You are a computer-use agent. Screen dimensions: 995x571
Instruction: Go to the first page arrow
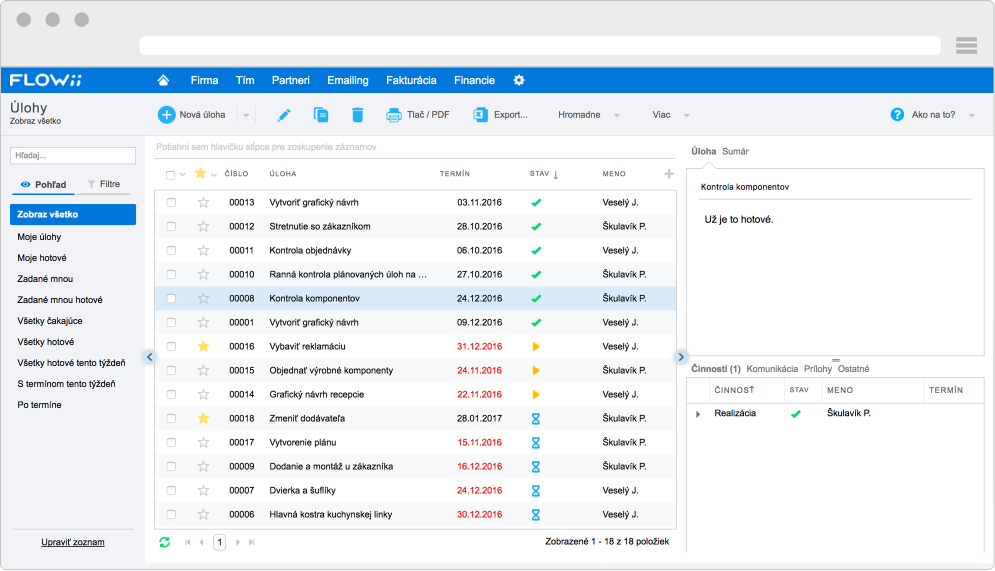pyautogui.click(x=187, y=542)
